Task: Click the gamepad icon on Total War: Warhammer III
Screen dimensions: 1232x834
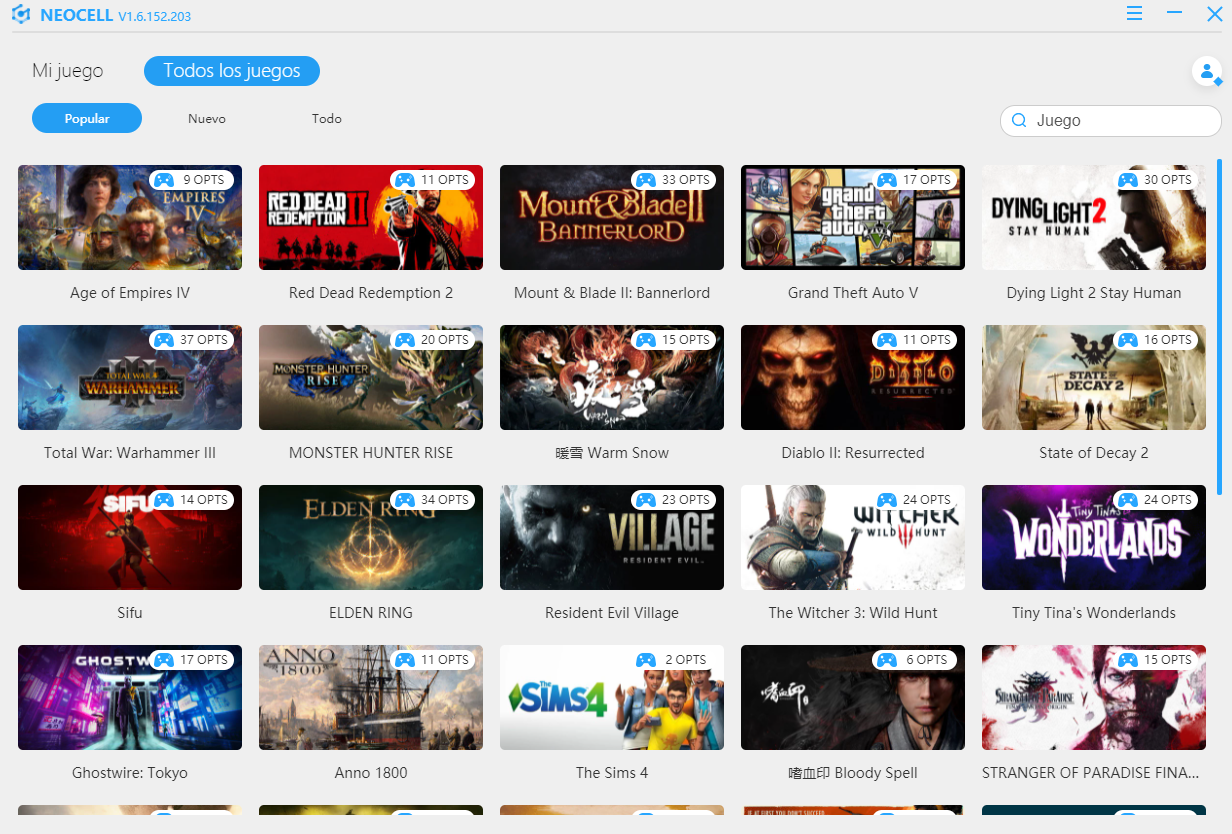Action: [164, 340]
